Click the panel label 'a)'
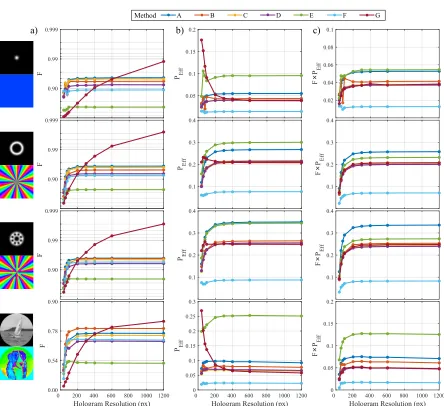This screenshot has width=444, height=406. coord(34,31)
